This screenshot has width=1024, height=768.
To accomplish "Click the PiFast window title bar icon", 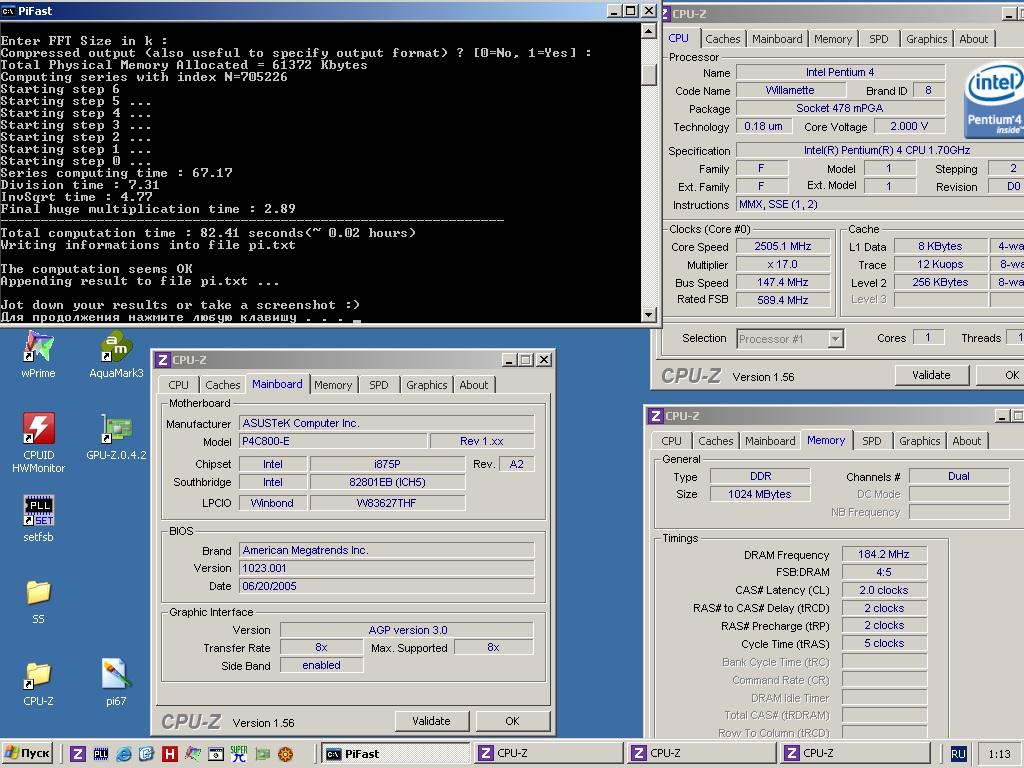I will [8, 10].
